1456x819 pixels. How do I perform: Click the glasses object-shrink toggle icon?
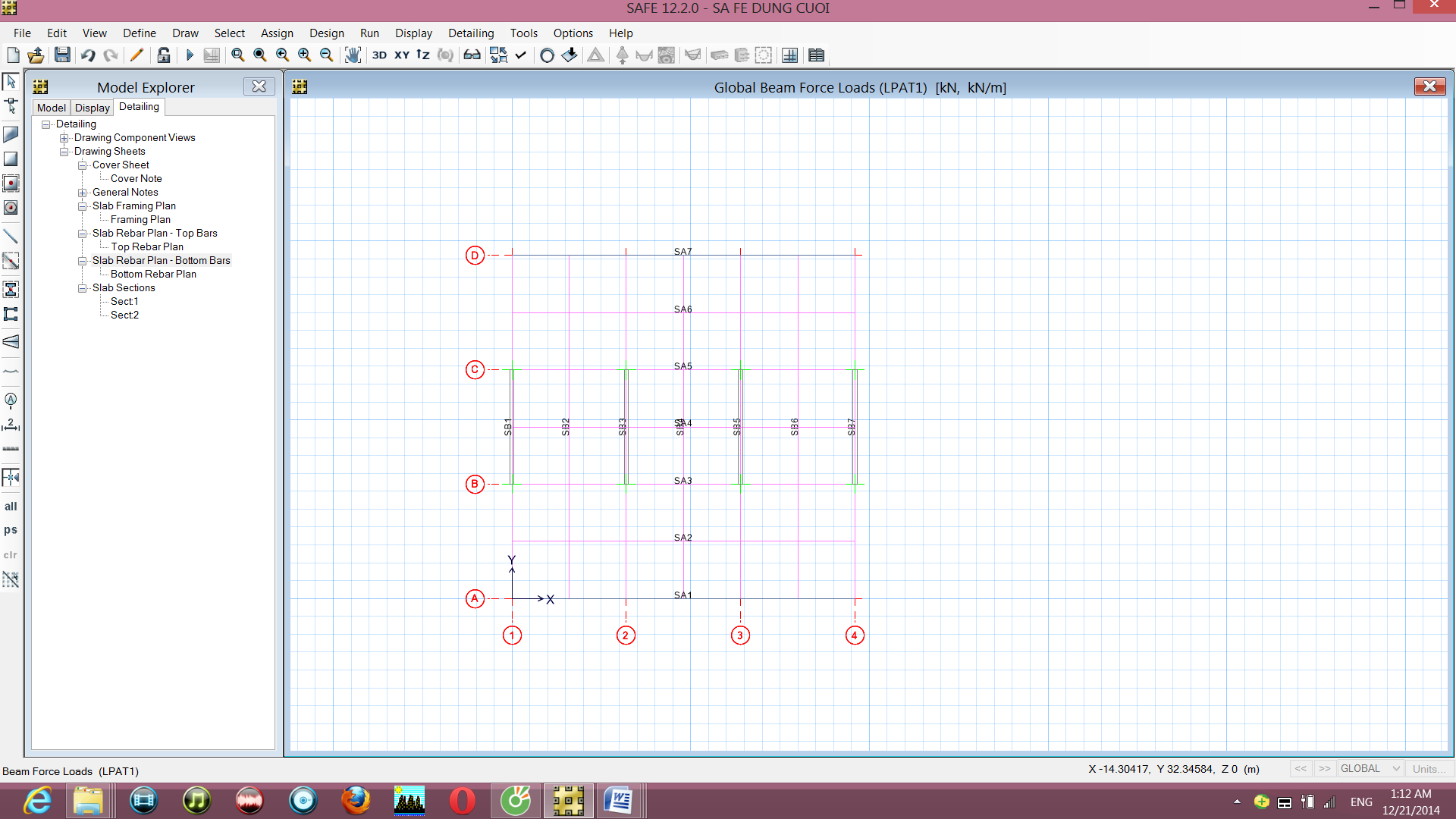pyautogui.click(x=472, y=55)
